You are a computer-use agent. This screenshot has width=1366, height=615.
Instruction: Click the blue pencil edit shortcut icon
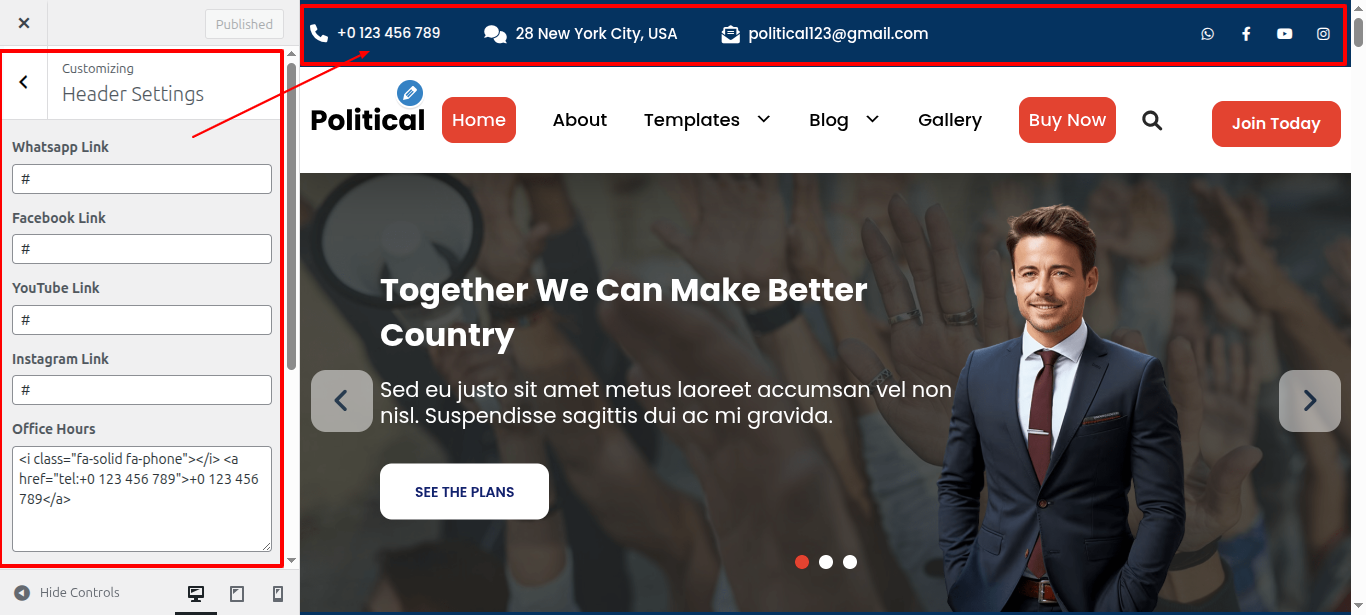(410, 93)
